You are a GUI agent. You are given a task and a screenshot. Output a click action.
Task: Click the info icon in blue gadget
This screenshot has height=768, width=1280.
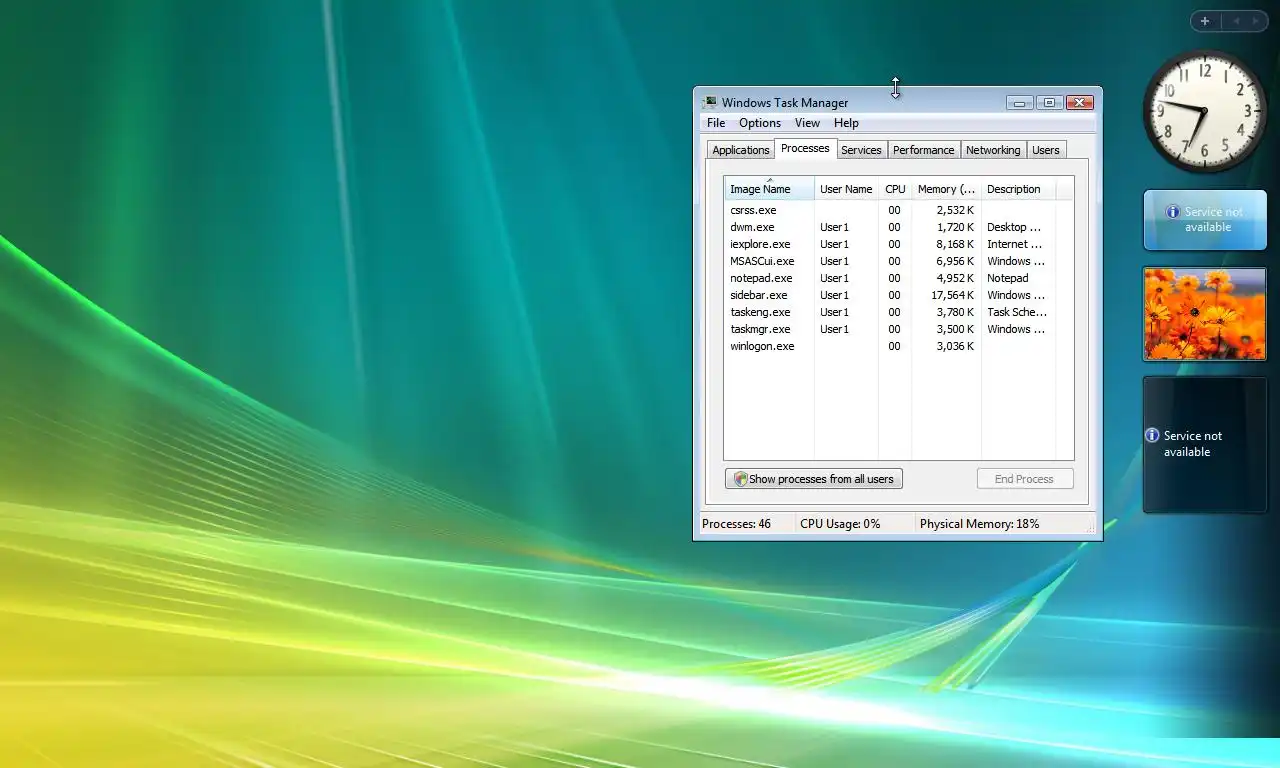point(1173,212)
